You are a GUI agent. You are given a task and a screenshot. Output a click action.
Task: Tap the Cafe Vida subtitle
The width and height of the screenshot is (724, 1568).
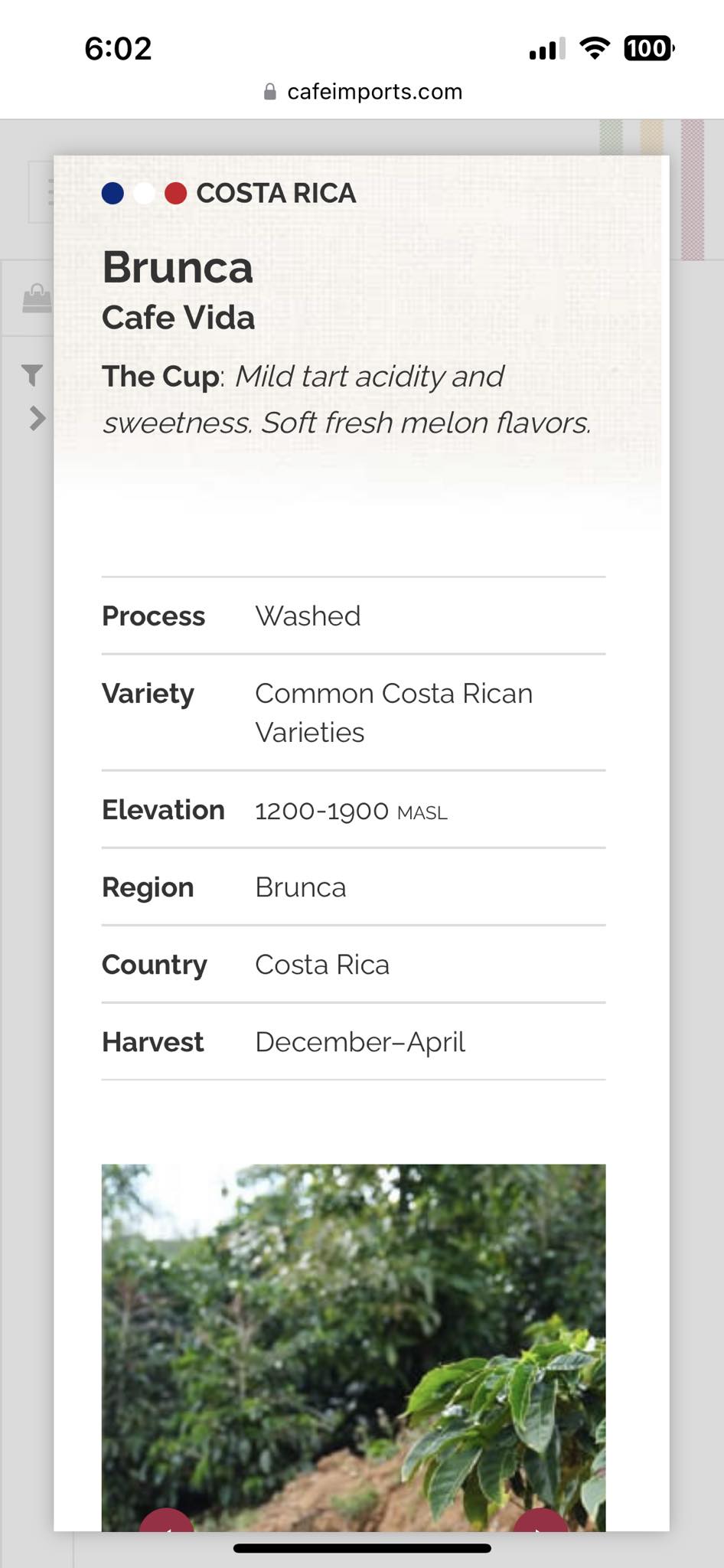point(178,318)
